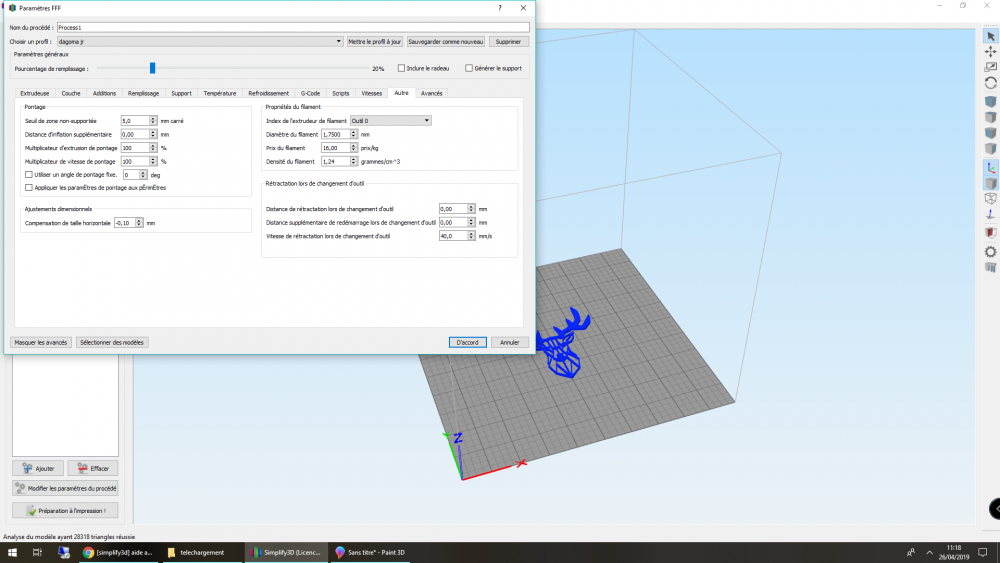Open process settings gear icon in toolbar
The height and width of the screenshot is (563, 1000).
pyautogui.click(x=990, y=252)
